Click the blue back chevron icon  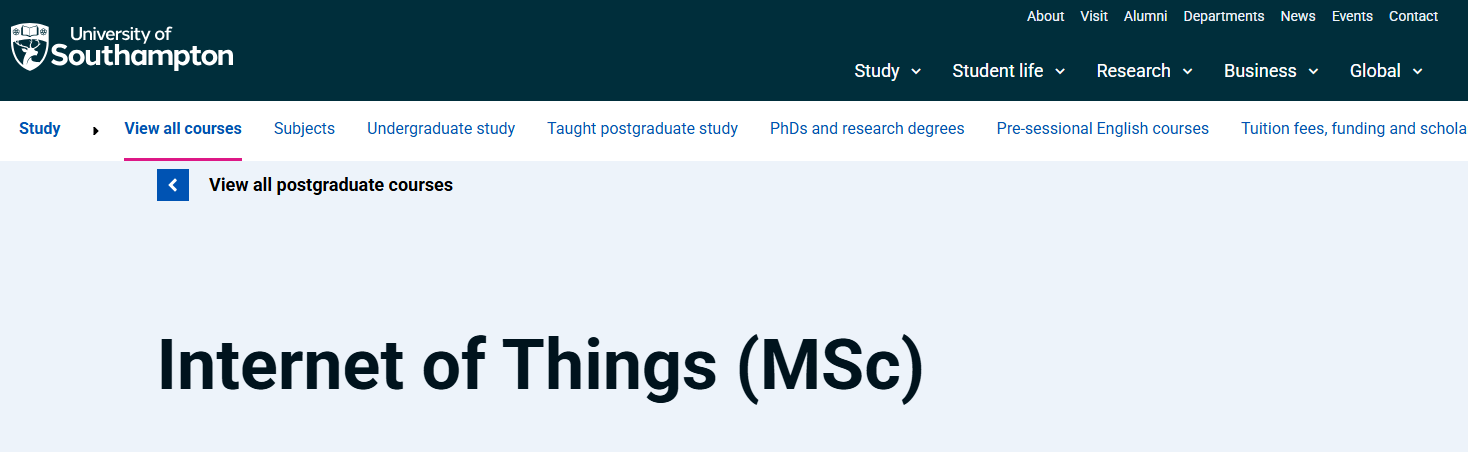pos(173,185)
